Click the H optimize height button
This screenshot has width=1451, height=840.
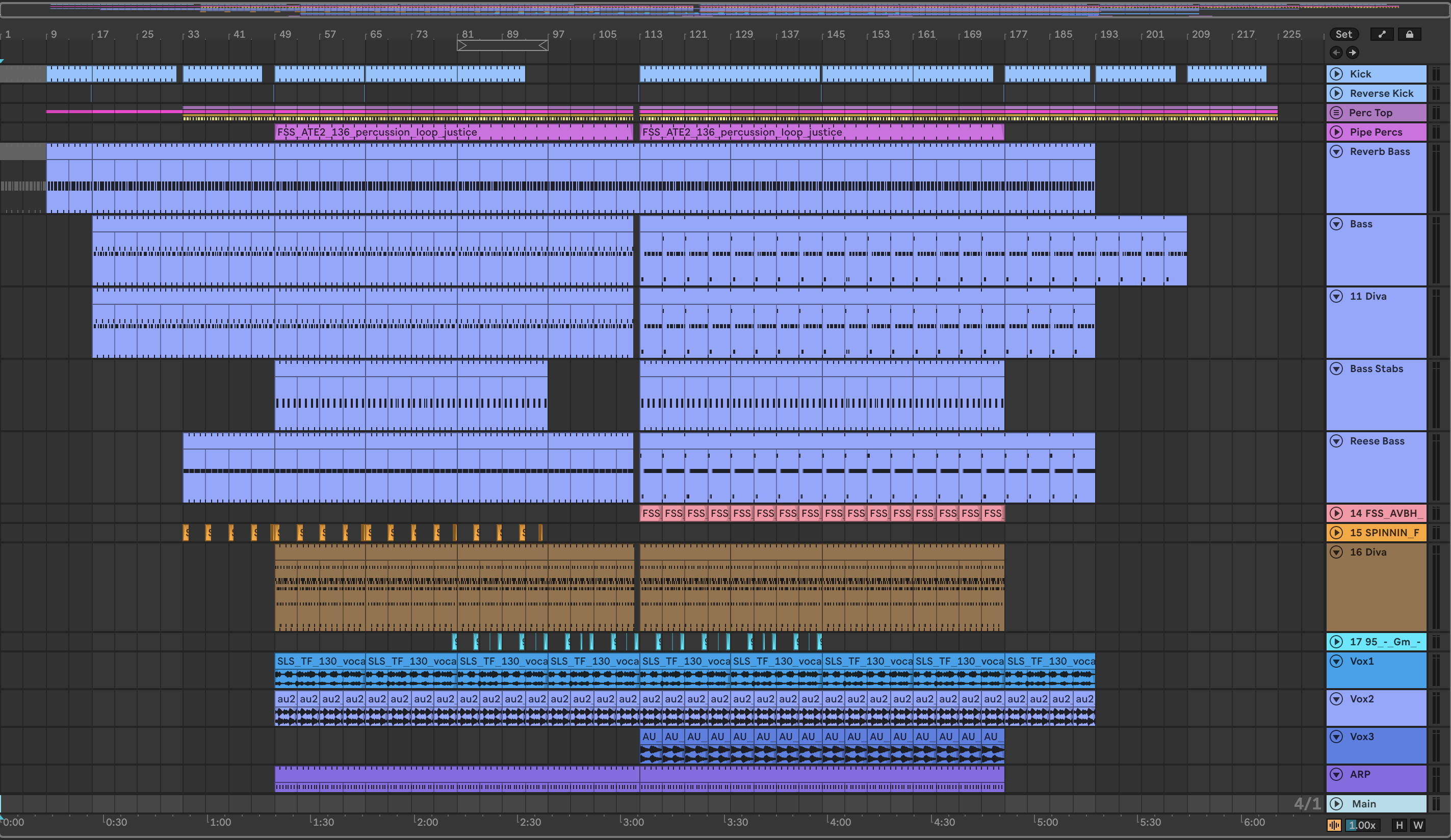pyautogui.click(x=1400, y=825)
